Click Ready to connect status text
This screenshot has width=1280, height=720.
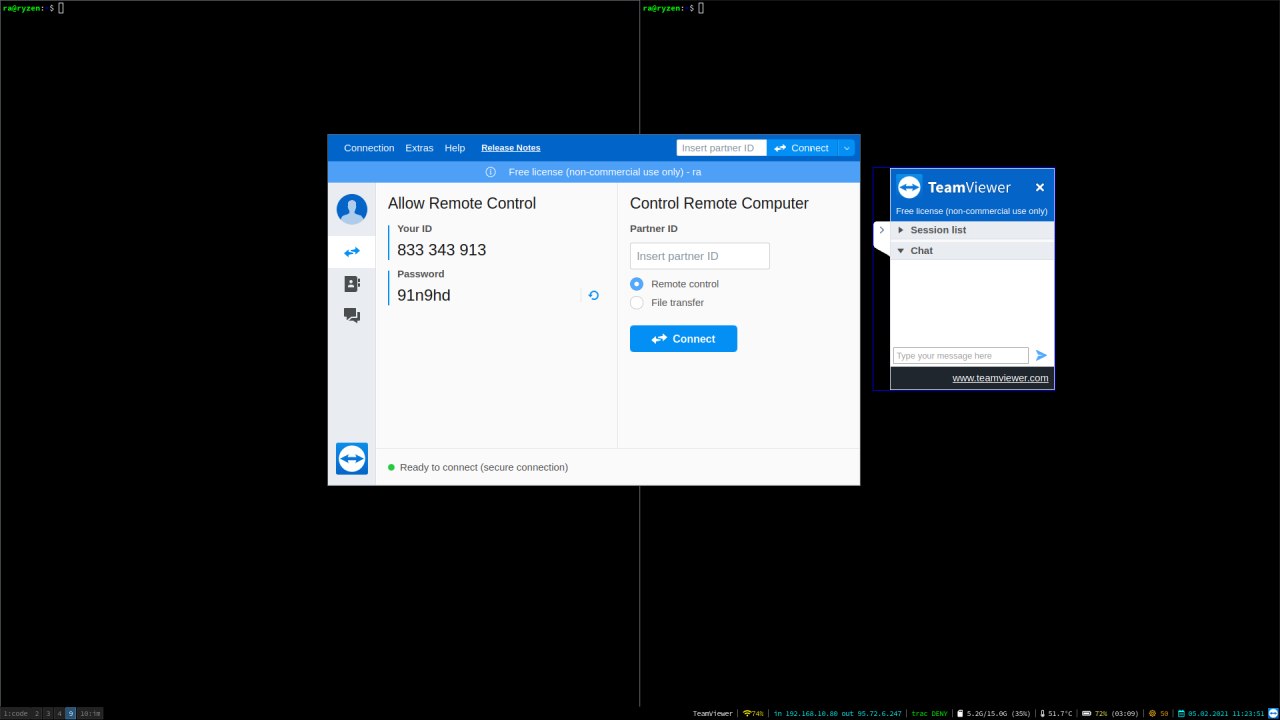click(484, 467)
